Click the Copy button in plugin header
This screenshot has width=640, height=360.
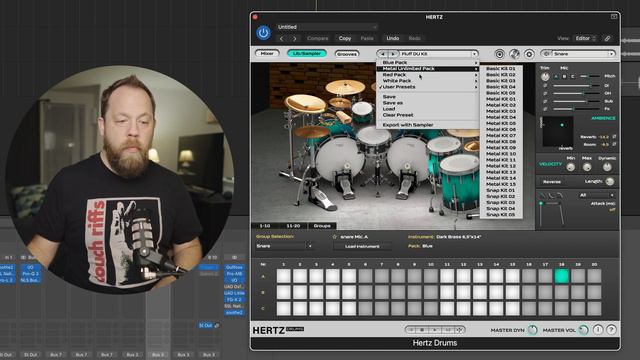click(345, 38)
